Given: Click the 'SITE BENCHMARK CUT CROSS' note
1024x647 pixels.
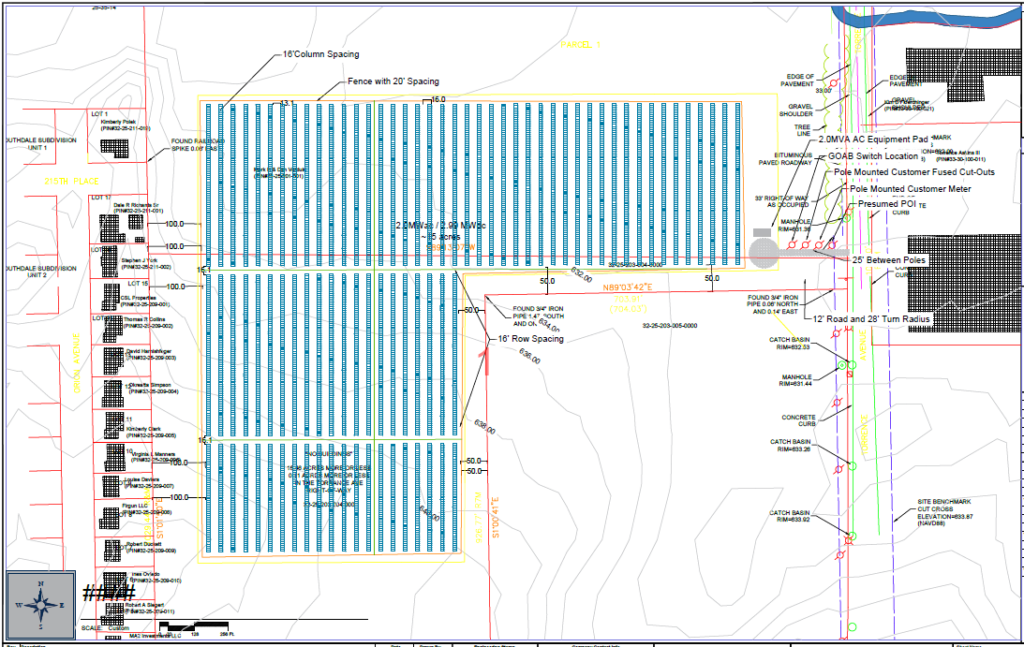Looking at the screenshot, I should pos(944,508).
